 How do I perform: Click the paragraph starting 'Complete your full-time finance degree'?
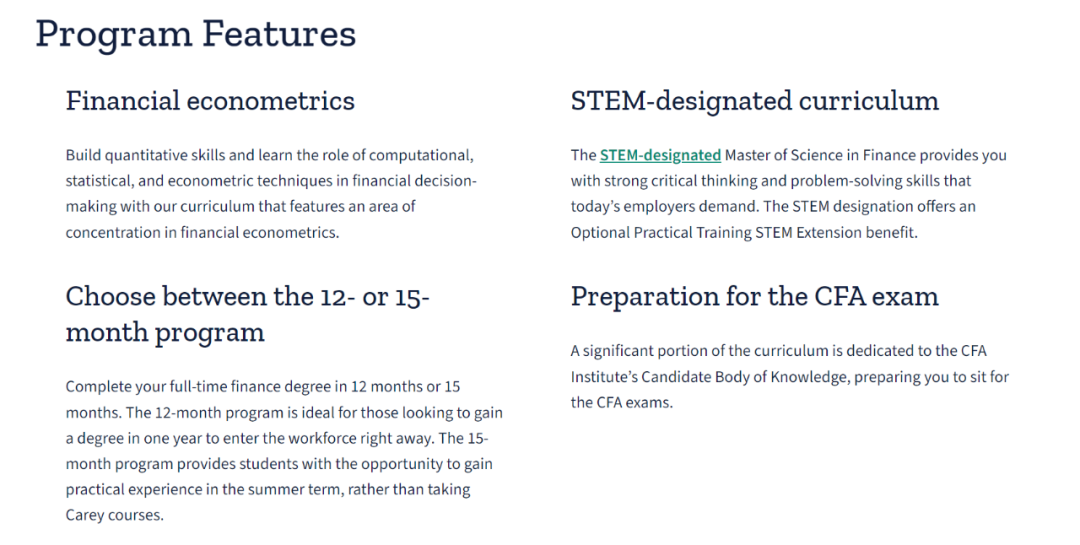click(x=284, y=451)
